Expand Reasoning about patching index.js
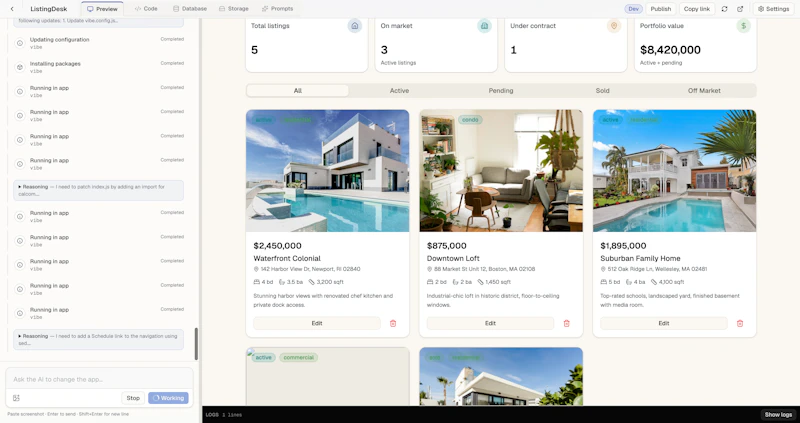Image resolution: width=800 pixels, height=423 pixels. 98,190
